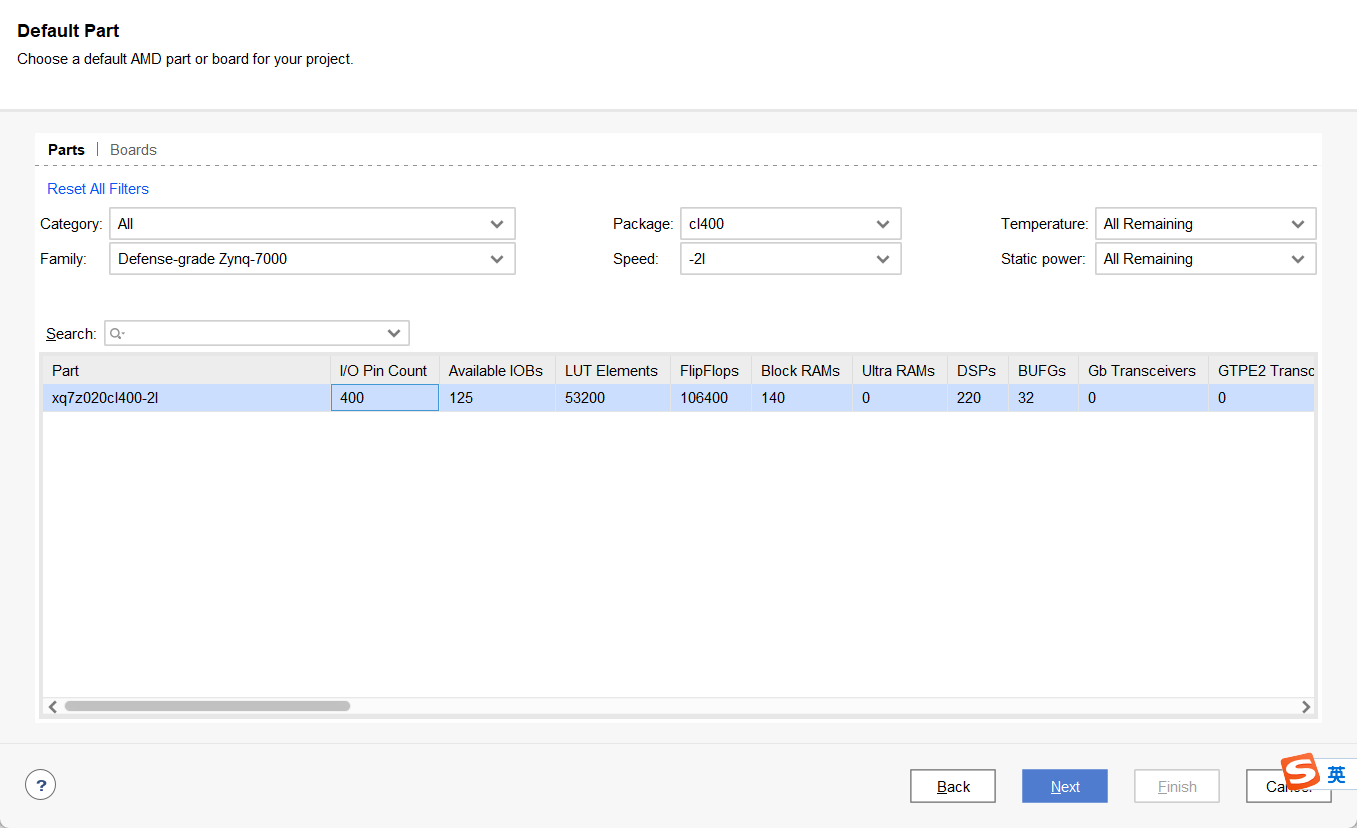Click the search magnifier icon
This screenshot has height=828, width=1357.
tap(116, 333)
